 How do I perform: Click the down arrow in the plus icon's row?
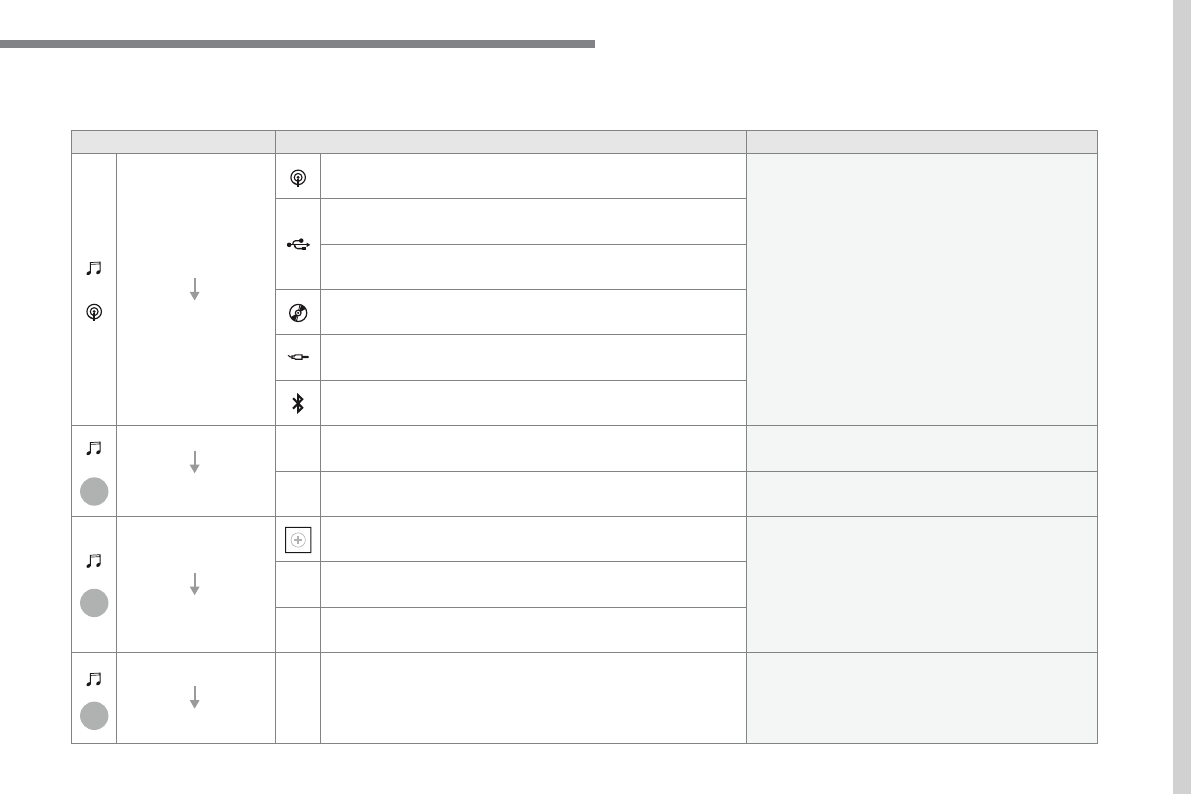pos(194,584)
